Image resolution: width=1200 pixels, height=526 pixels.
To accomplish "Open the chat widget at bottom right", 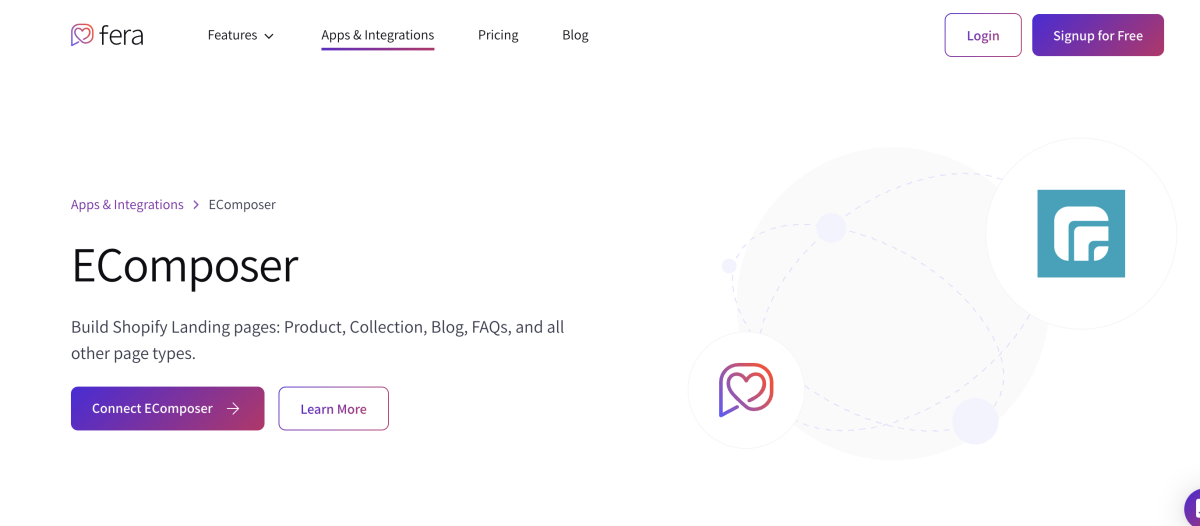I will [1192, 507].
